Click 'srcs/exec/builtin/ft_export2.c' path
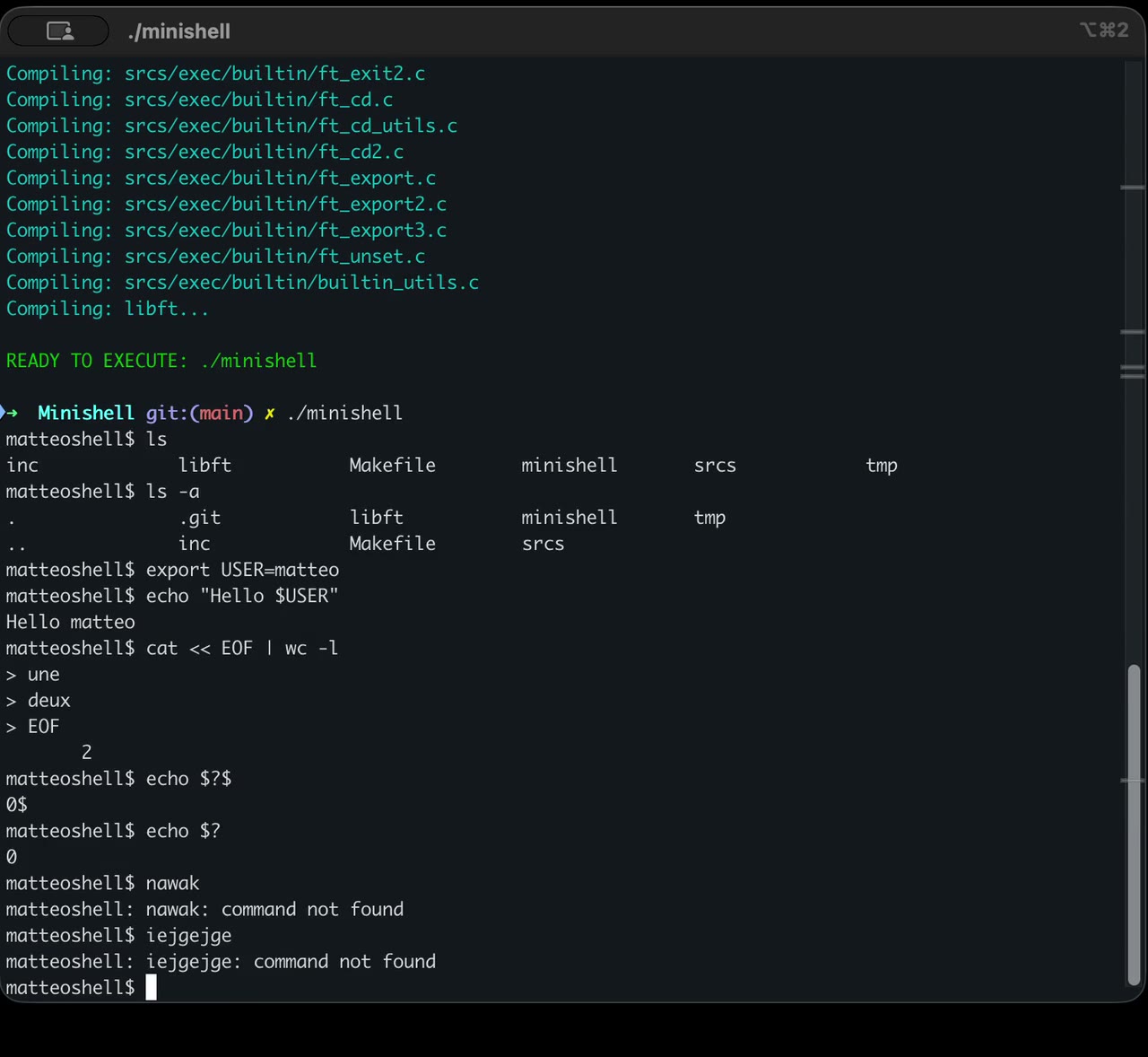The image size is (1148, 1057). (x=286, y=204)
